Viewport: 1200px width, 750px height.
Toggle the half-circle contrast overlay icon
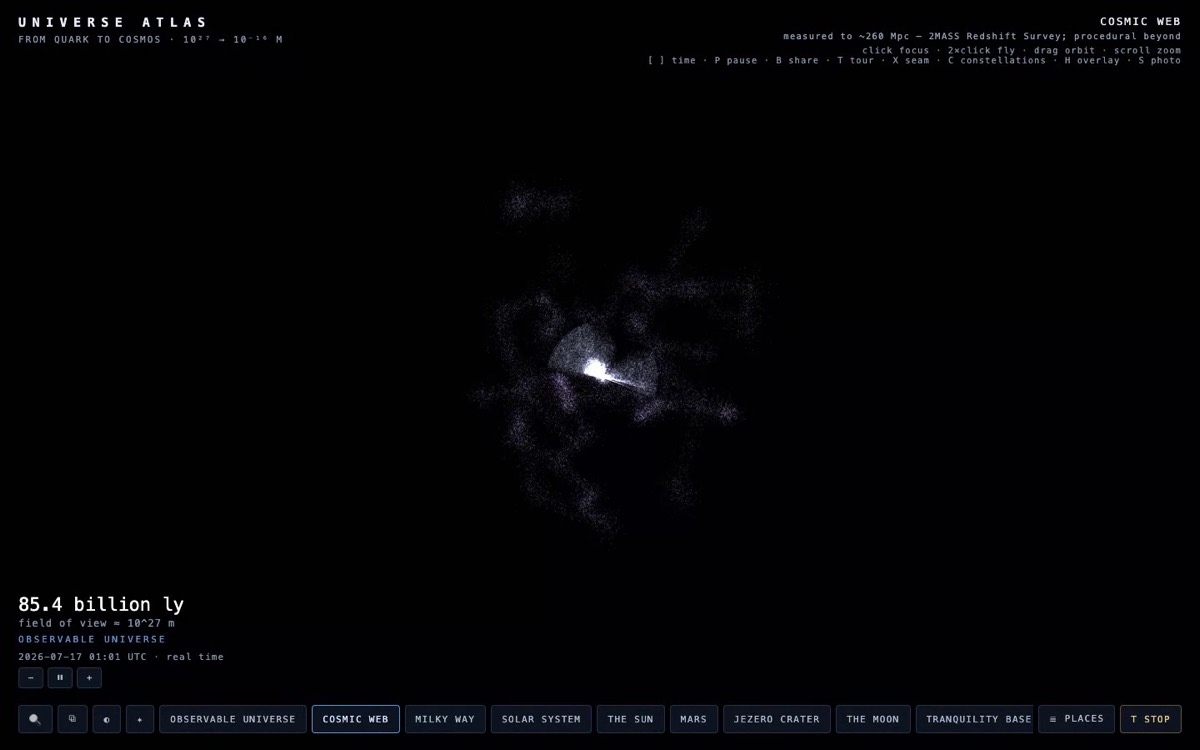[x=107, y=719]
